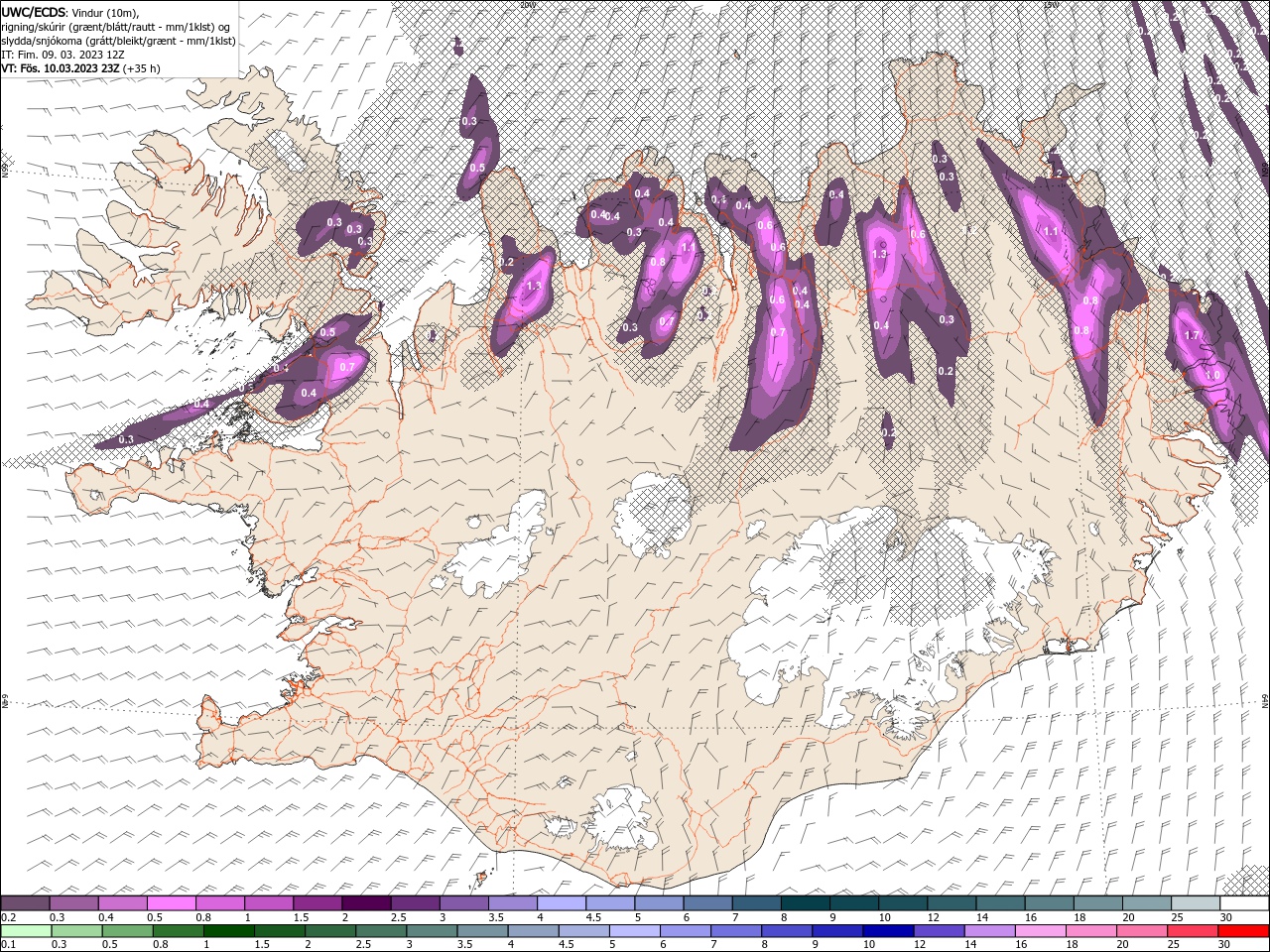This screenshot has width=1270, height=952.
Task: Select the bright pink 0.5 snow legend swatch
Action: tap(172, 902)
